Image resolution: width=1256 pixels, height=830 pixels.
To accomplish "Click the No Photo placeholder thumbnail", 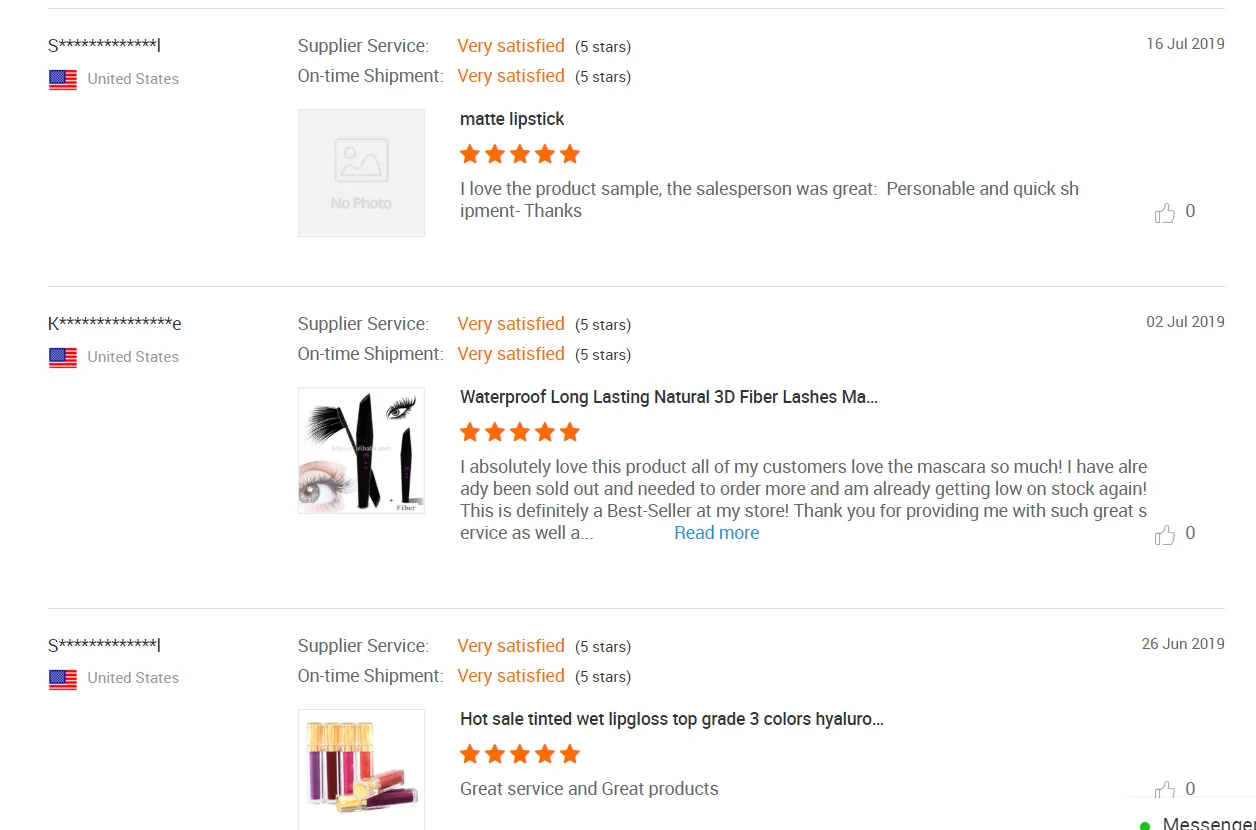I will pos(361,173).
